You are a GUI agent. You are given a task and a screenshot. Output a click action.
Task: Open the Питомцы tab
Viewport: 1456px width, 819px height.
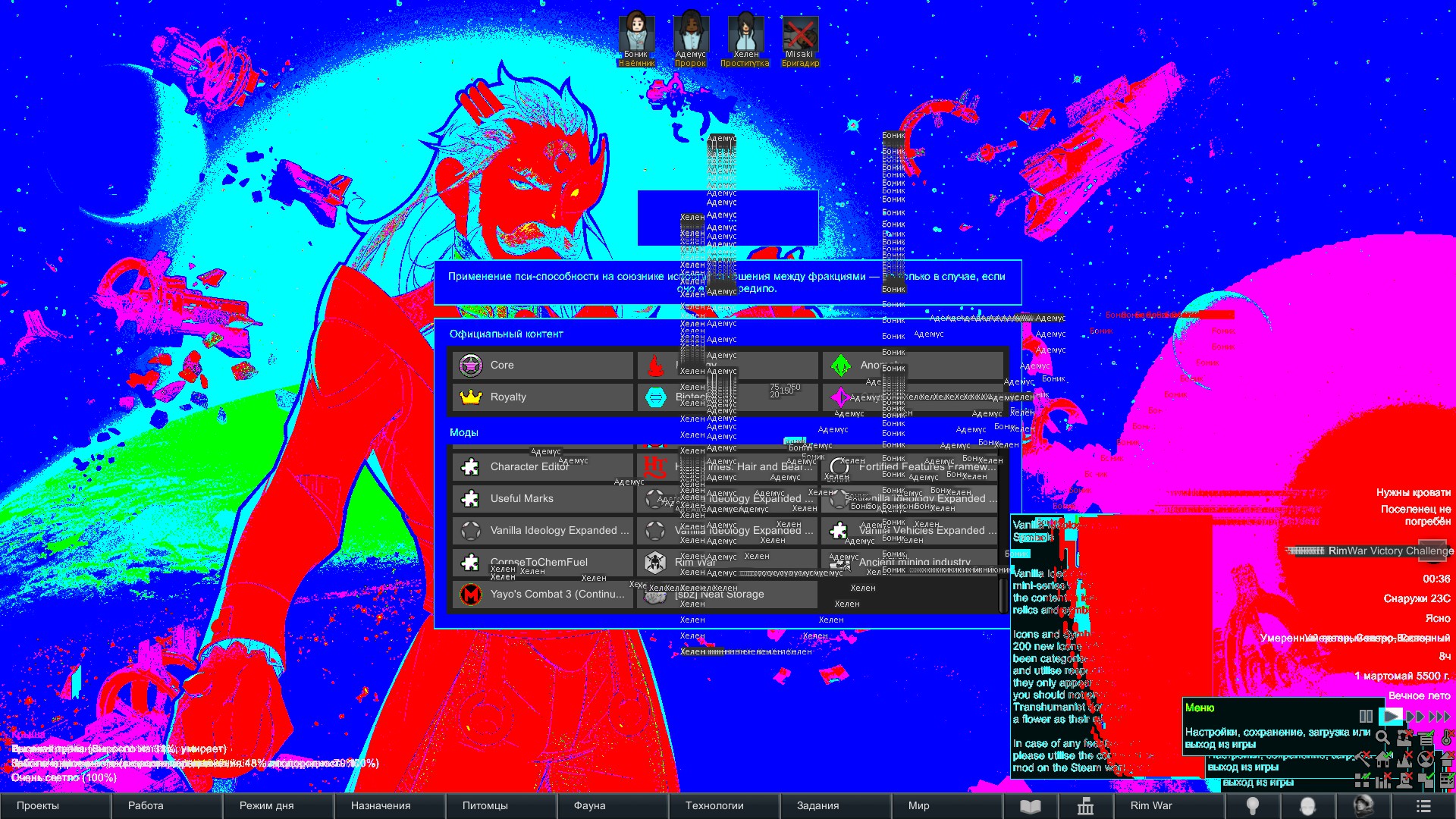[x=501, y=806]
